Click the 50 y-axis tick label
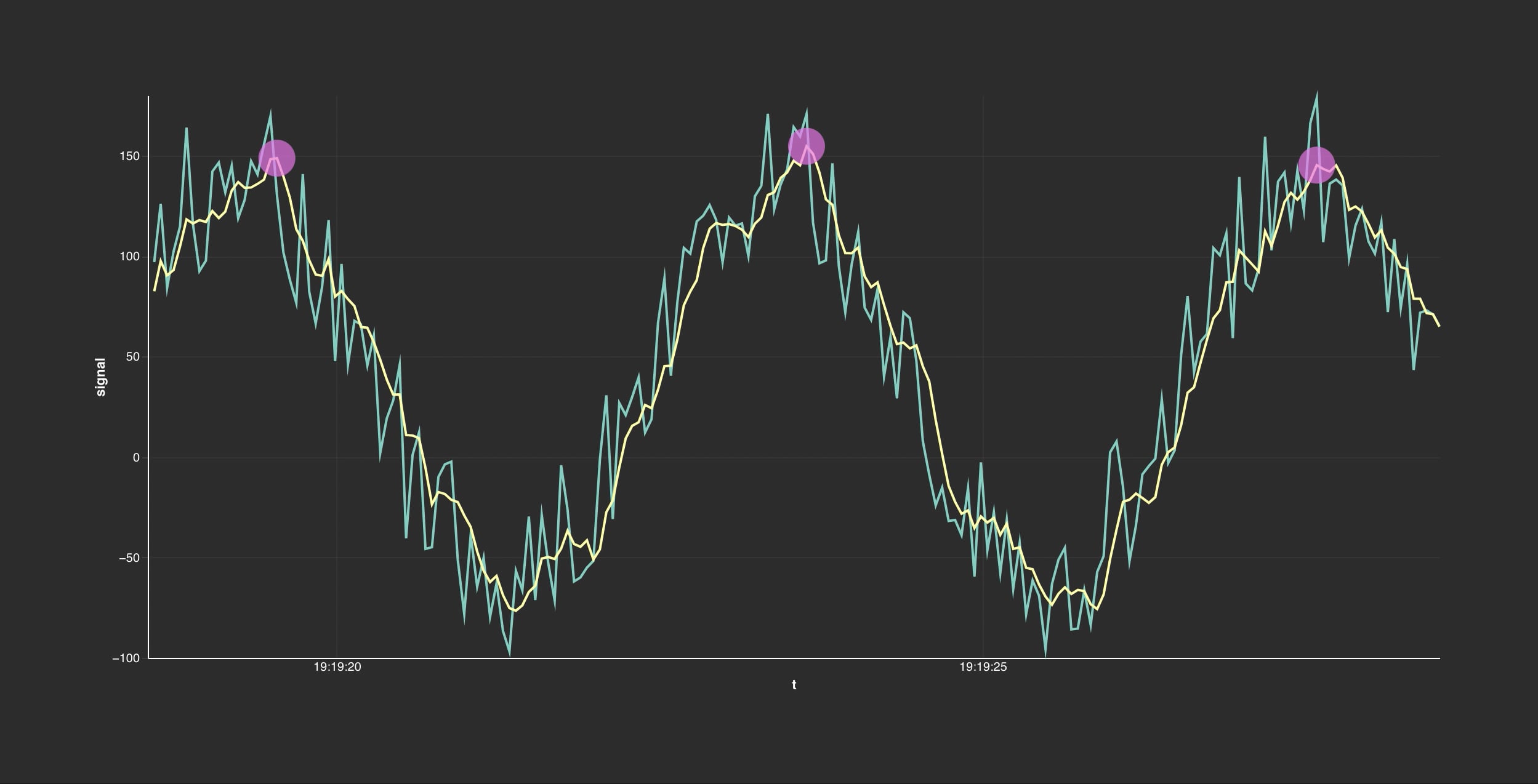 pos(133,357)
